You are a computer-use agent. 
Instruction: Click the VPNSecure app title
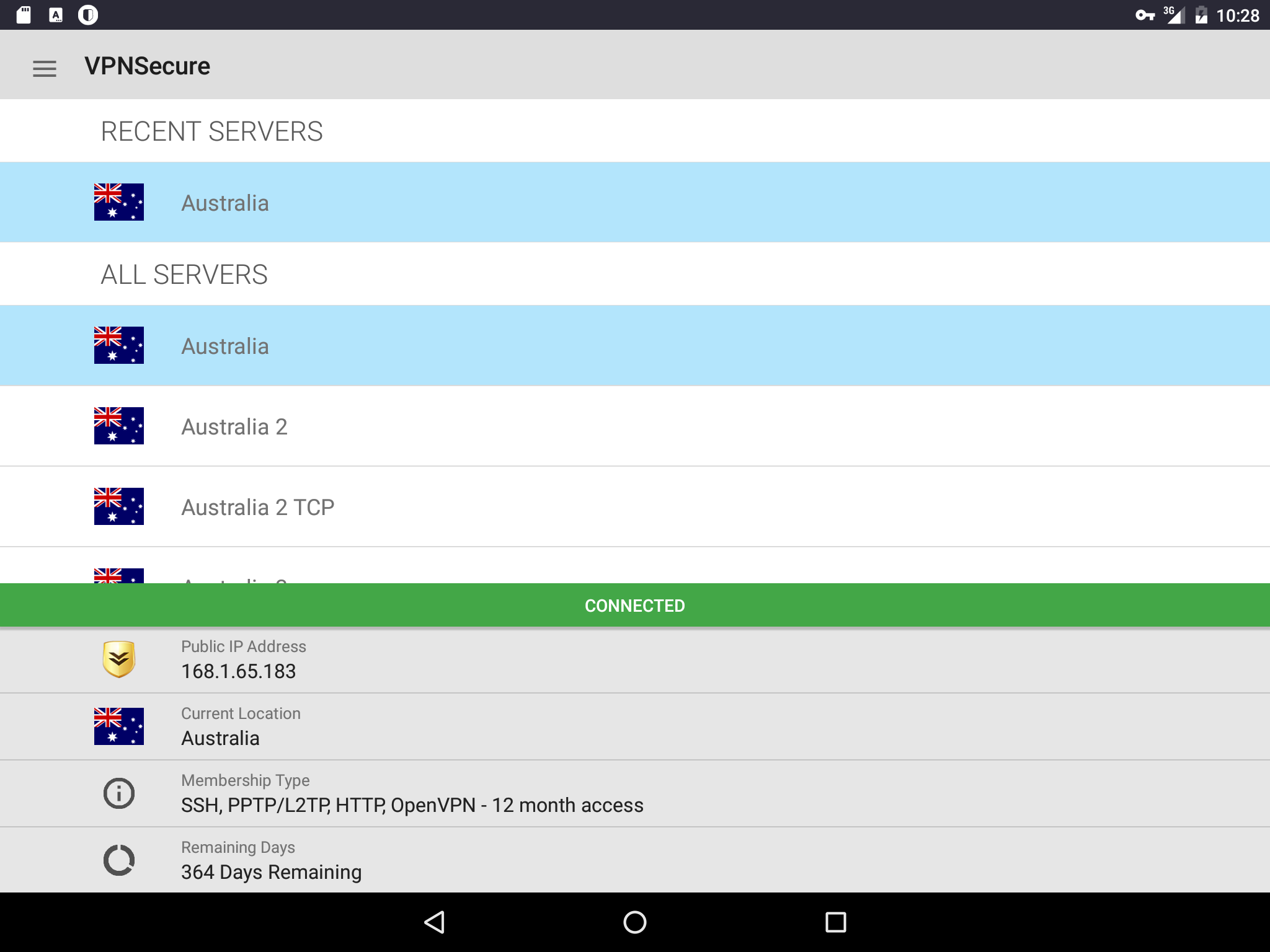click(148, 66)
